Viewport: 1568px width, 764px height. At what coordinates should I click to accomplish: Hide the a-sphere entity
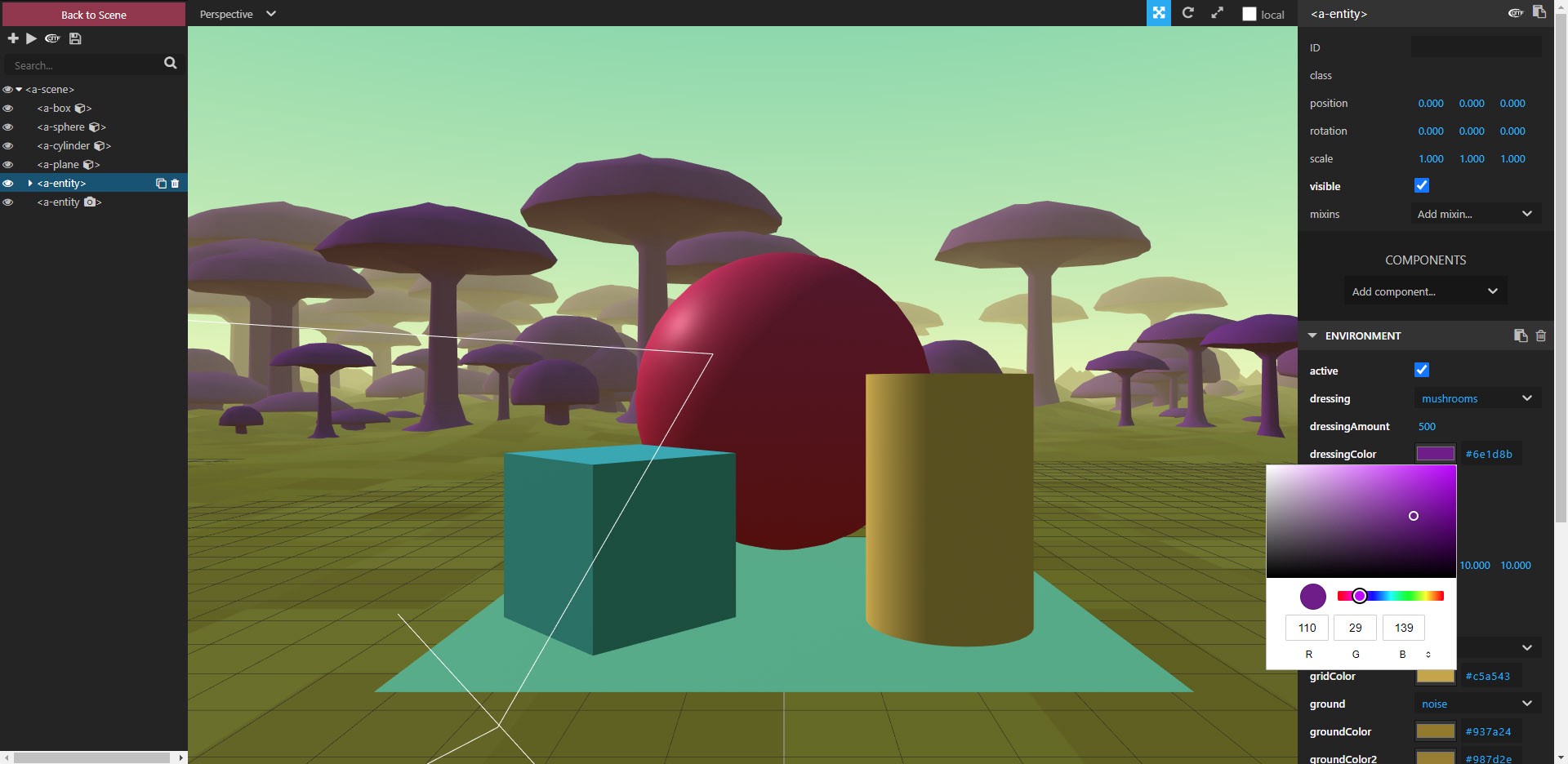point(7,127)
